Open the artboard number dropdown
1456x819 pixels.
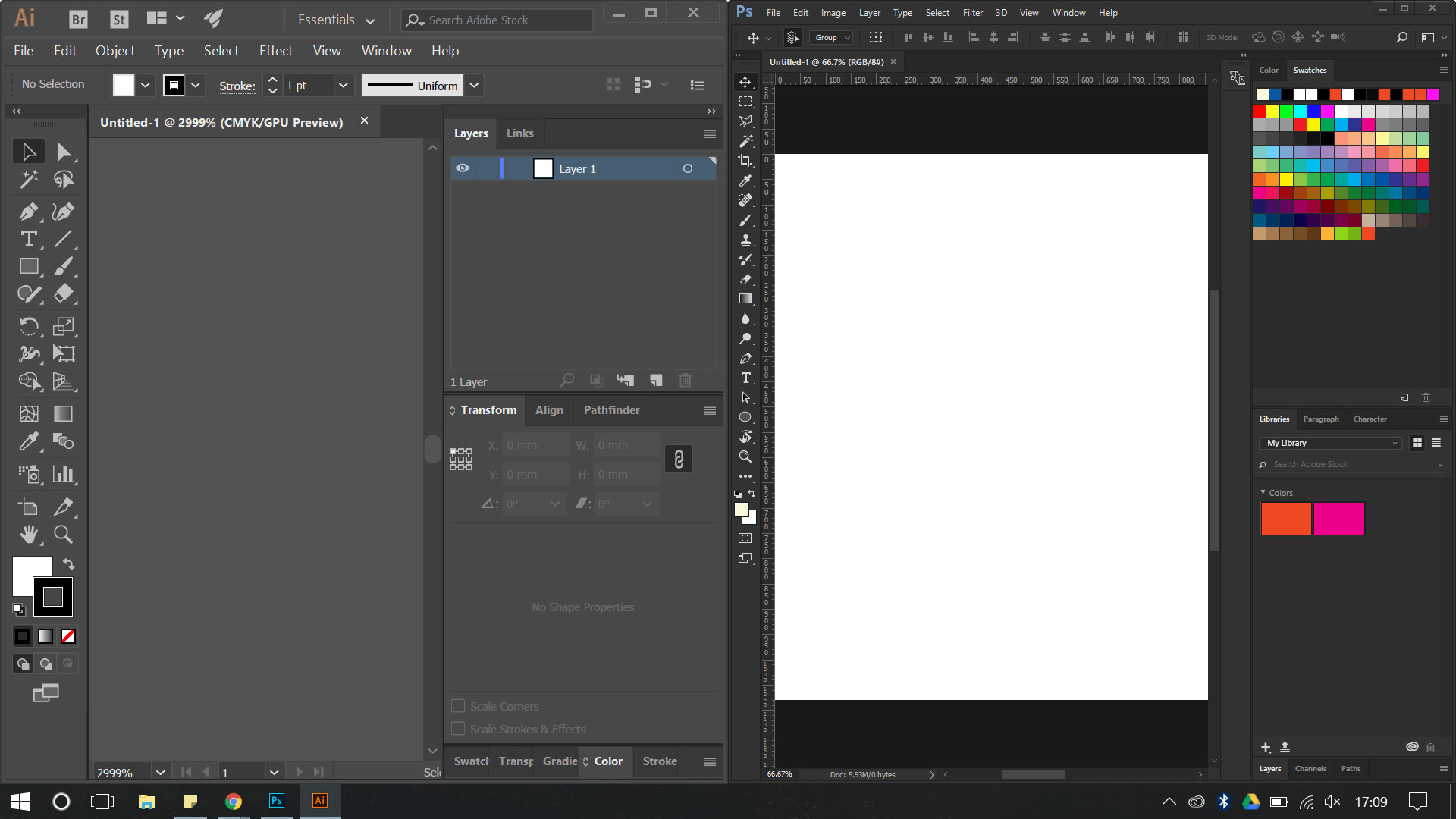(x=274, y=772)
